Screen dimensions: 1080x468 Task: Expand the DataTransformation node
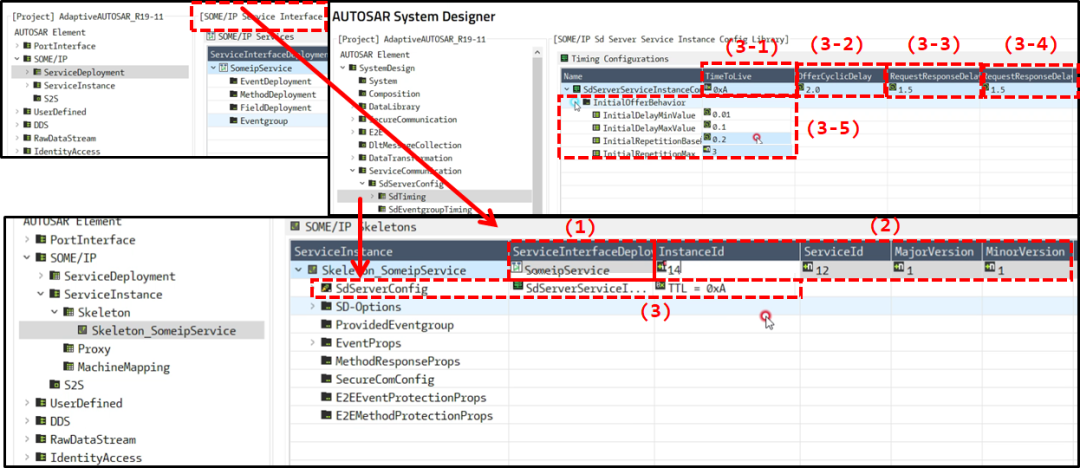click(353, 158)
